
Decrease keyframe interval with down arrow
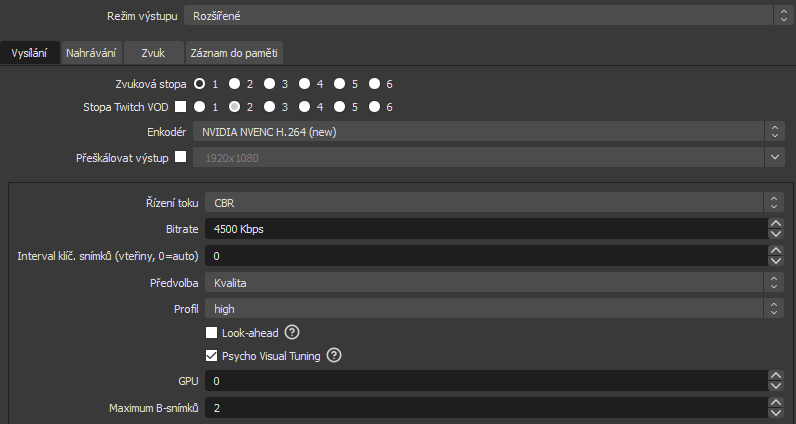[x=776, y=261]
